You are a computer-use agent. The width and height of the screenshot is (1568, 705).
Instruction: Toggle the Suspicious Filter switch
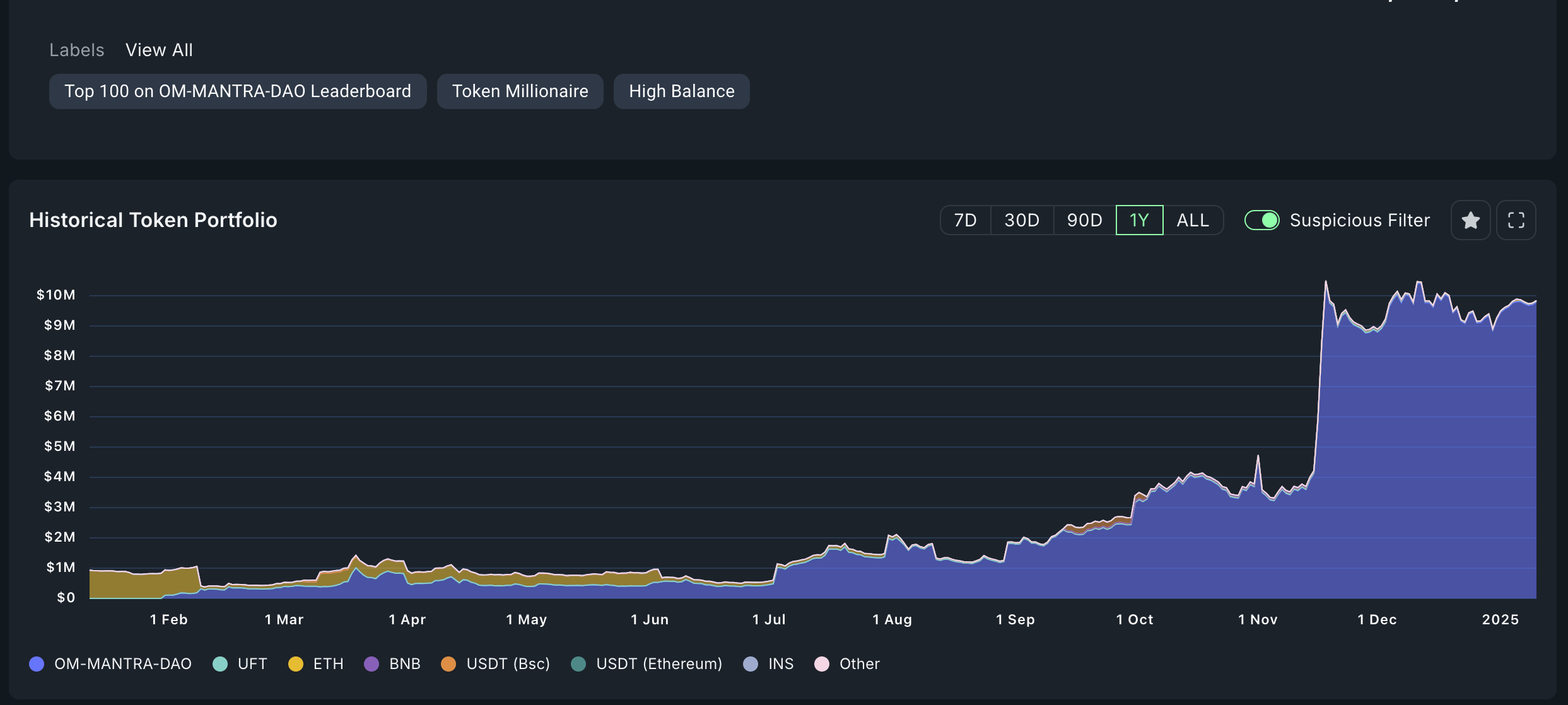point(1261,220)
